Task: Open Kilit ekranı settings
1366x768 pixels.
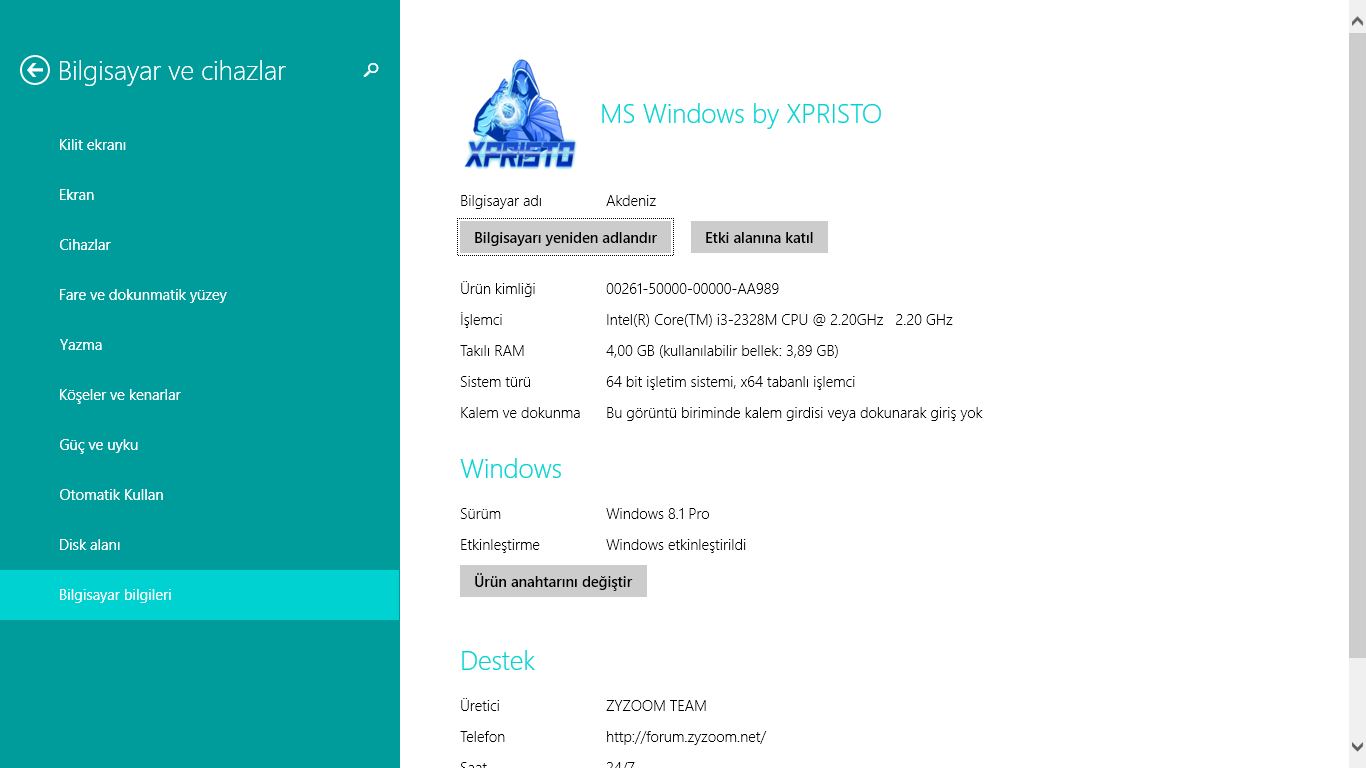Action: pos(200,145)
